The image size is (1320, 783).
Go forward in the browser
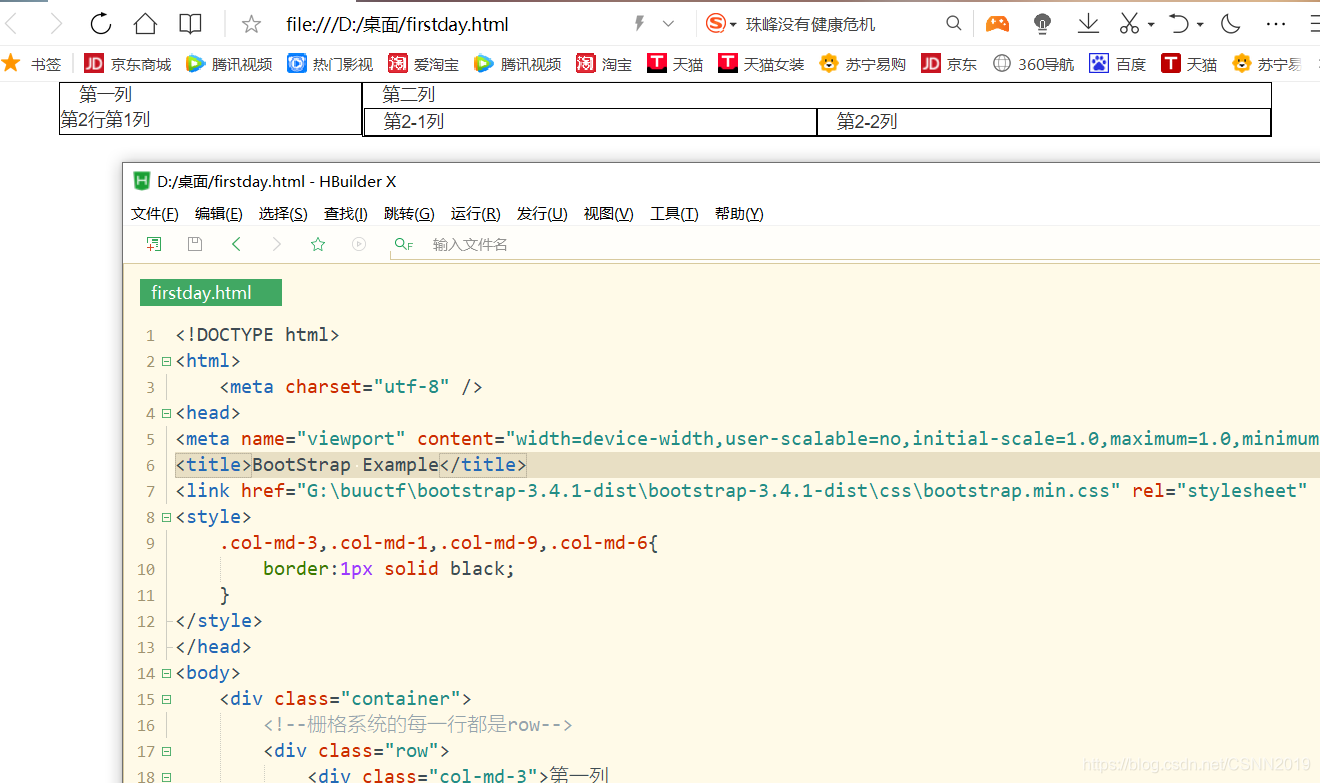[x=56, y=24]
